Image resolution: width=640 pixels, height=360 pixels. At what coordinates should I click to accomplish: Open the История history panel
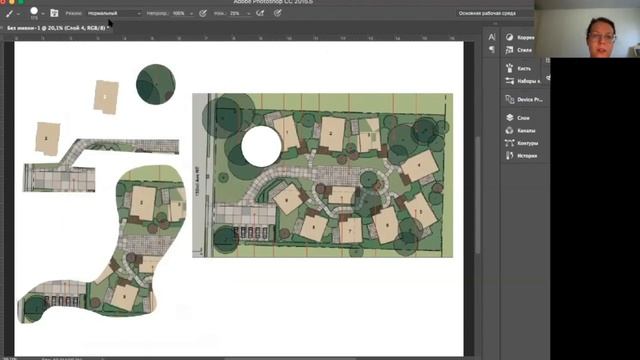pos(521,156)
